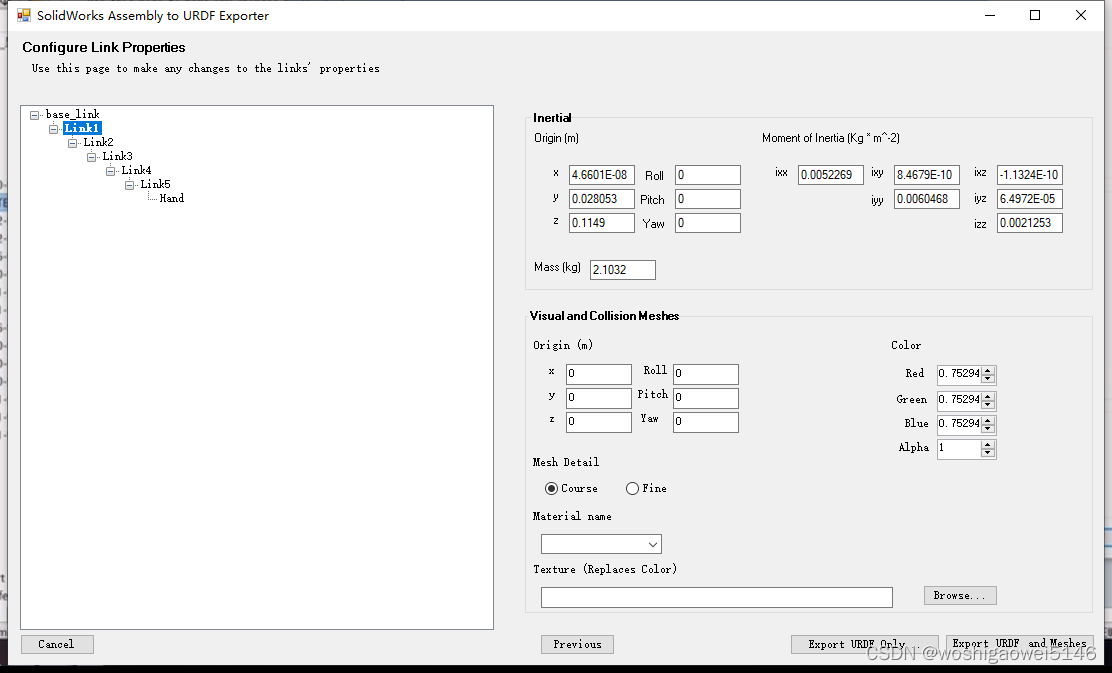1112x673 pixels.
Task: Select Link5 in the link tree
Action: (x=155, y=184)
